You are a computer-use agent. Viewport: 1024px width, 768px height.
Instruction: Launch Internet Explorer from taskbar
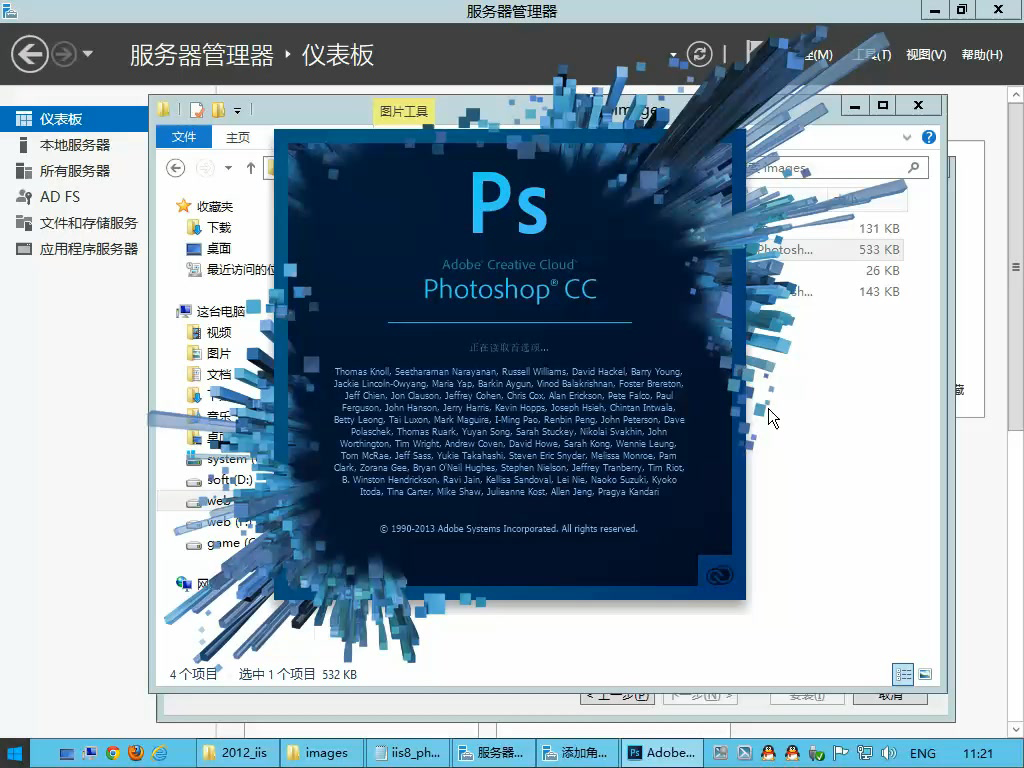tap(159, 753)
